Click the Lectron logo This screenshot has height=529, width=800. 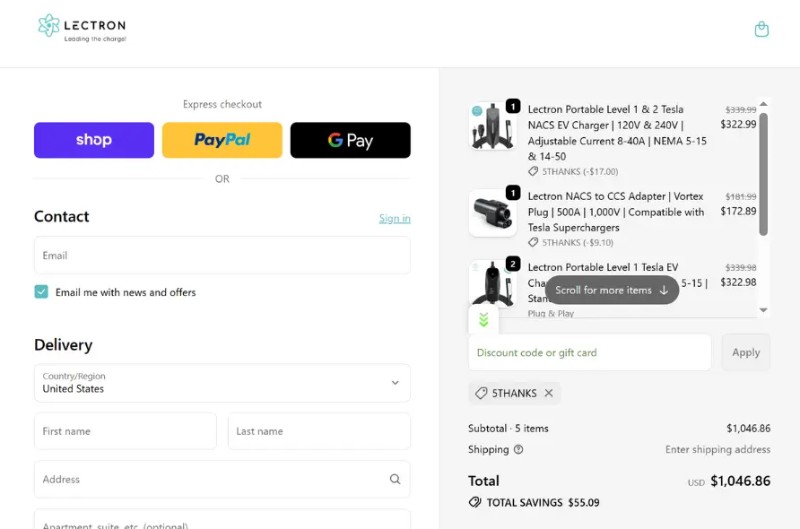pos(82,28)
